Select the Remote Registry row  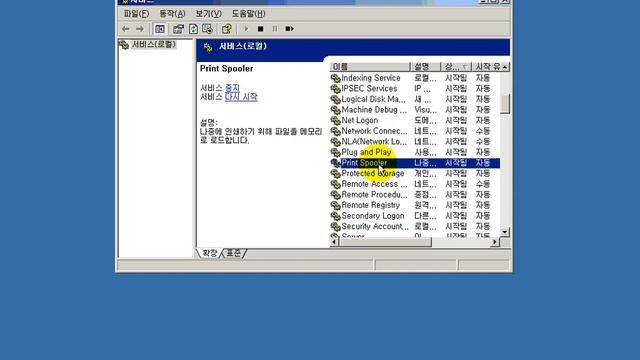[x=415, y=205]
